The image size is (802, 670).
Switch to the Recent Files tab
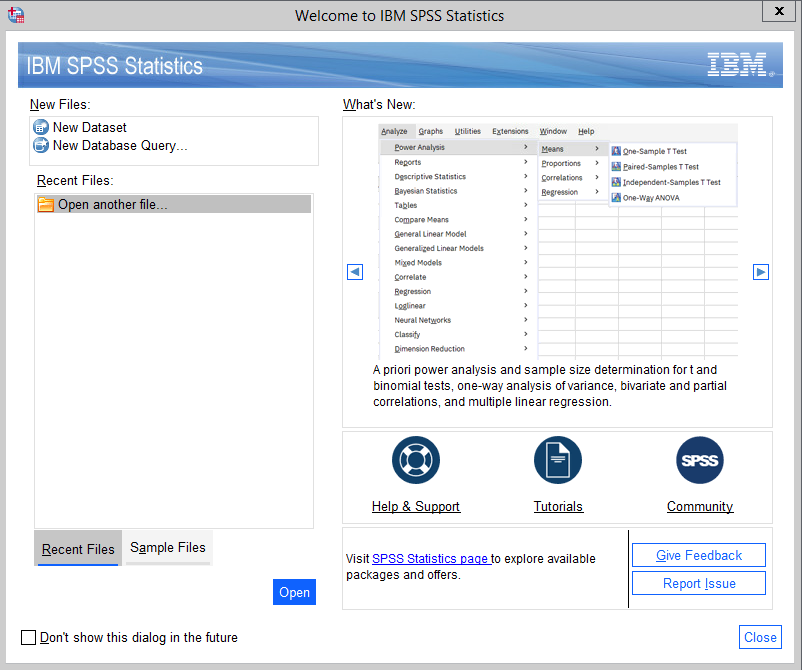coord(78,548)
